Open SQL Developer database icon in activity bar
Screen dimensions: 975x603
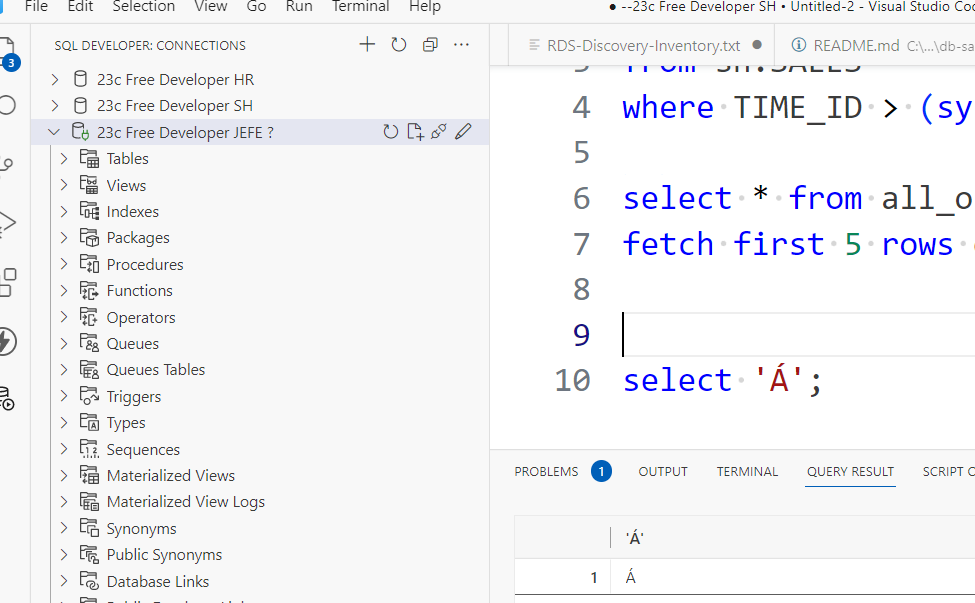tap(7, 397)
